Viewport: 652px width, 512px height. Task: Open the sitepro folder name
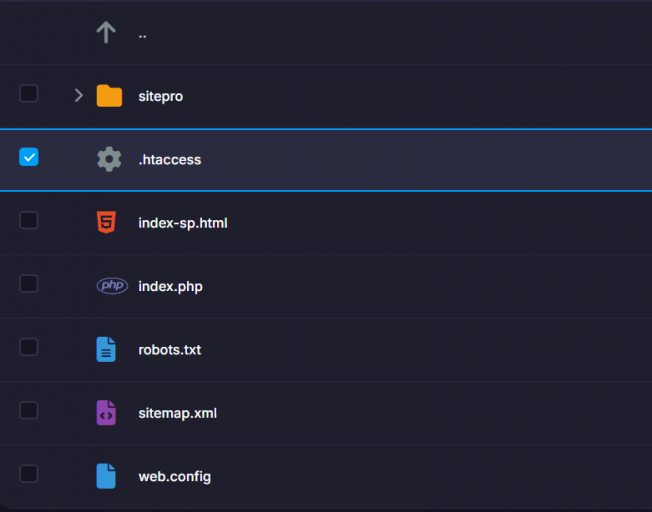point(160,97)
